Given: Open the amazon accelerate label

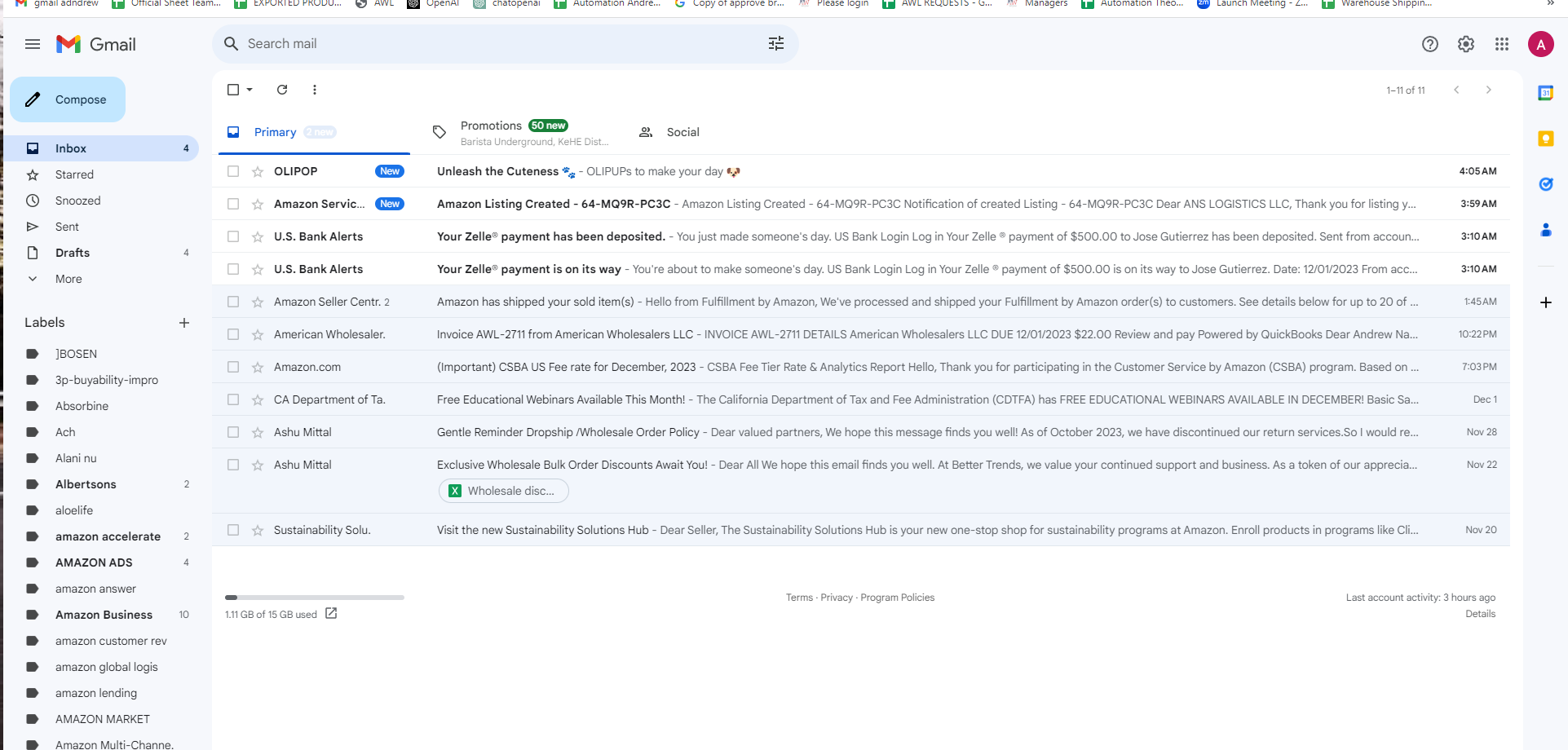Looking at the screenshot, I should point(101,536).
